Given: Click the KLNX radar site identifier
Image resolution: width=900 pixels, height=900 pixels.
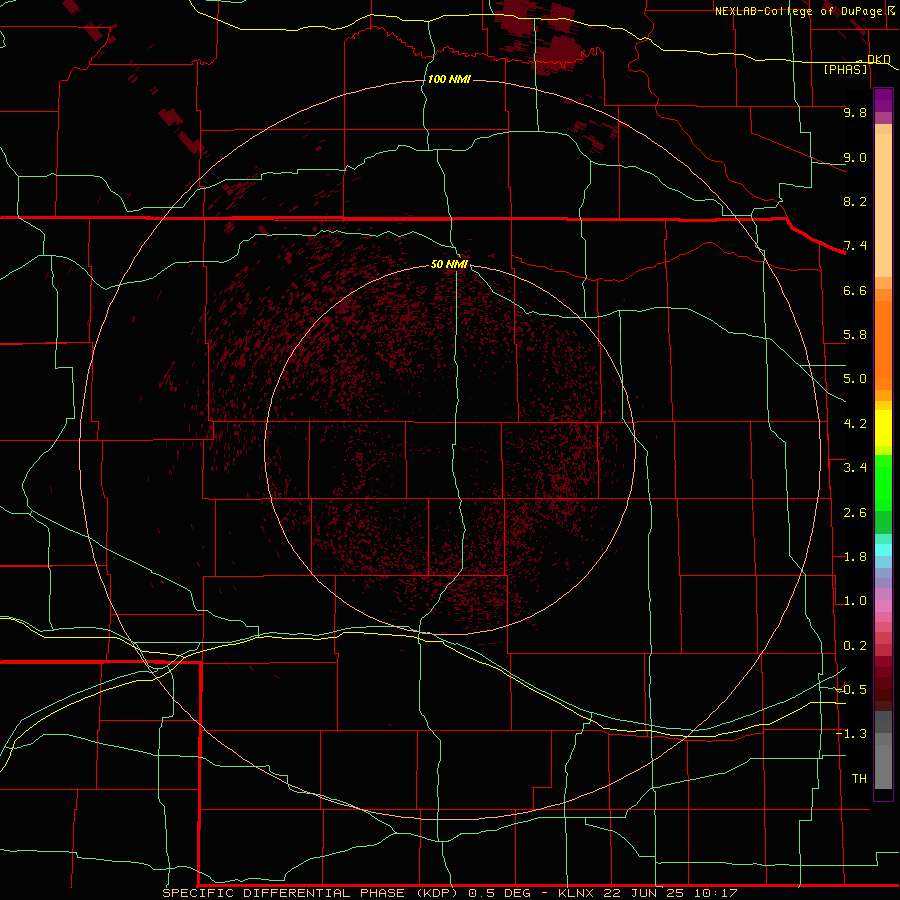Looking at the screenshot, I should pos(576,893).
